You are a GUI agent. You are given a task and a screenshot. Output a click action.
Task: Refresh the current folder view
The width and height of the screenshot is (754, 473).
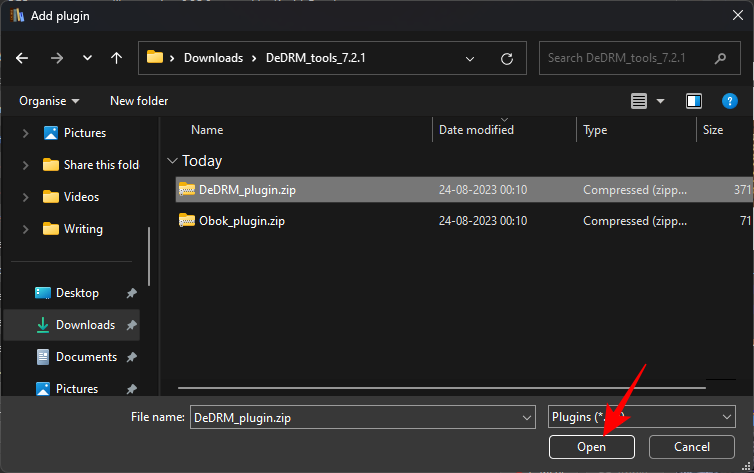tap(507, 58)
